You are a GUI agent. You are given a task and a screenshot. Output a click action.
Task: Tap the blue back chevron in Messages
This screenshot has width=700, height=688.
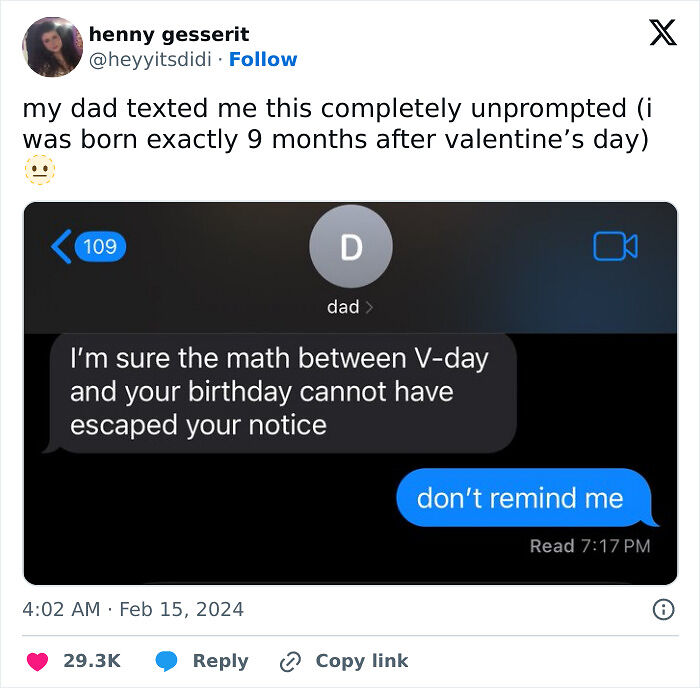[62, 246]
